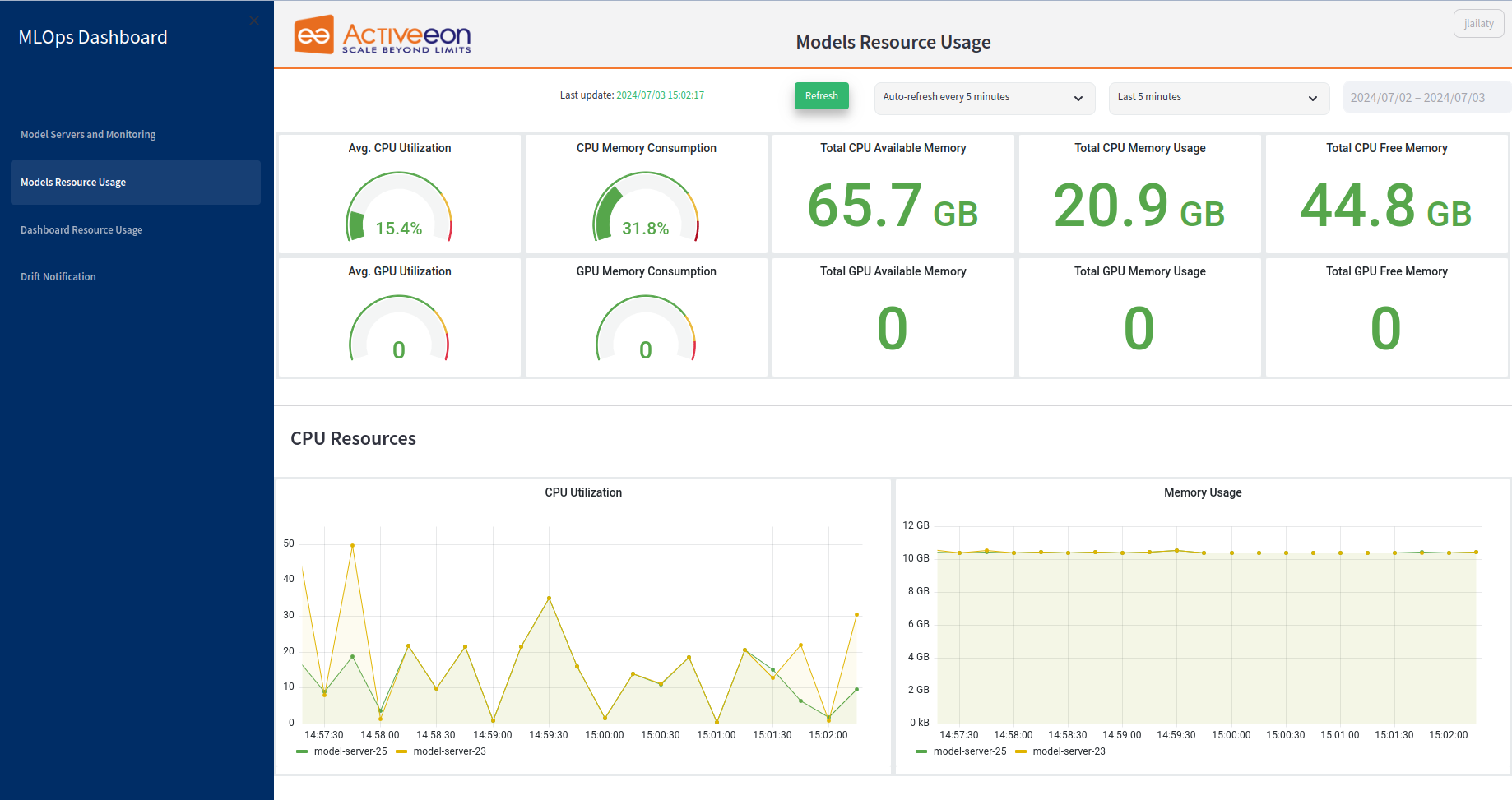Click the Total GPU Available Memory panel title

click(x=893, y=271)
